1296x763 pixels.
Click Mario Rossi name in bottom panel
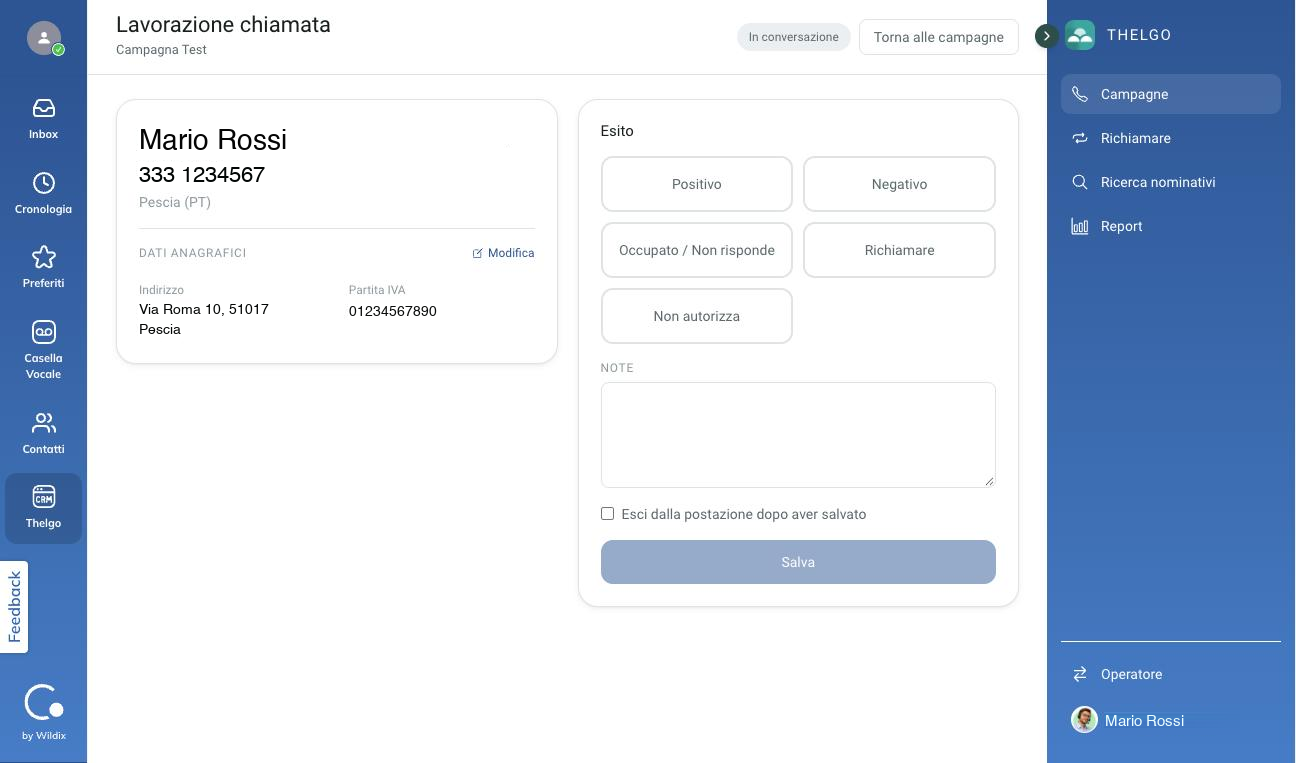[x=1144, y=720]
